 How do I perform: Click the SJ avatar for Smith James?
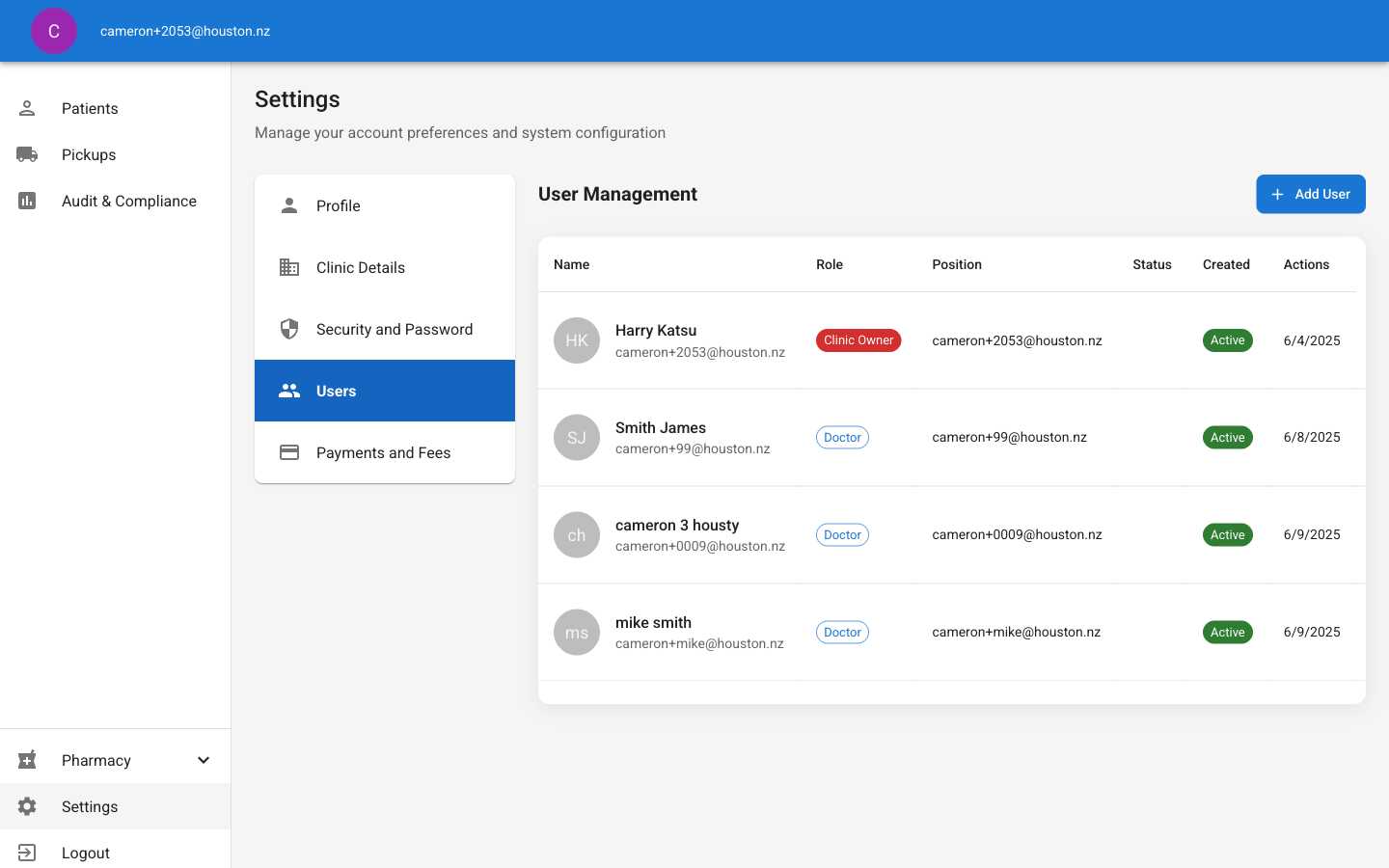click(577, 438)
